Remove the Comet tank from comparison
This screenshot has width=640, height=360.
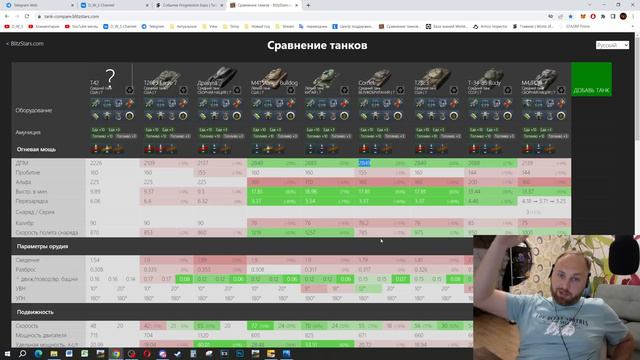point(400,90)
